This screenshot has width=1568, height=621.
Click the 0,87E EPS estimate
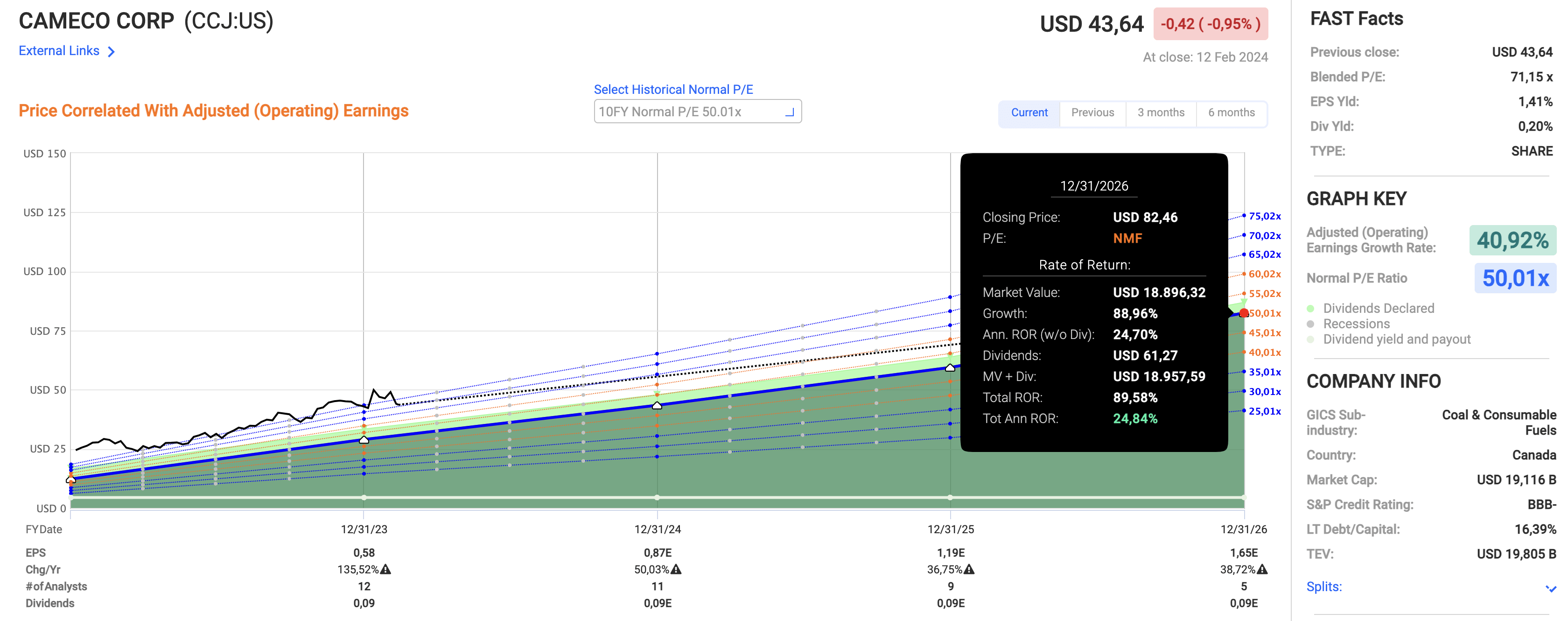[x=658, y=553]
